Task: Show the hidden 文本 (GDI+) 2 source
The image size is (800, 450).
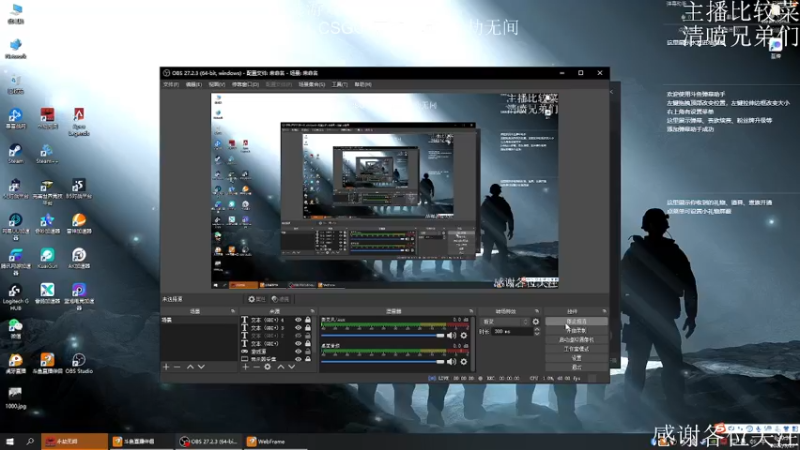Action: coord(298,336)
